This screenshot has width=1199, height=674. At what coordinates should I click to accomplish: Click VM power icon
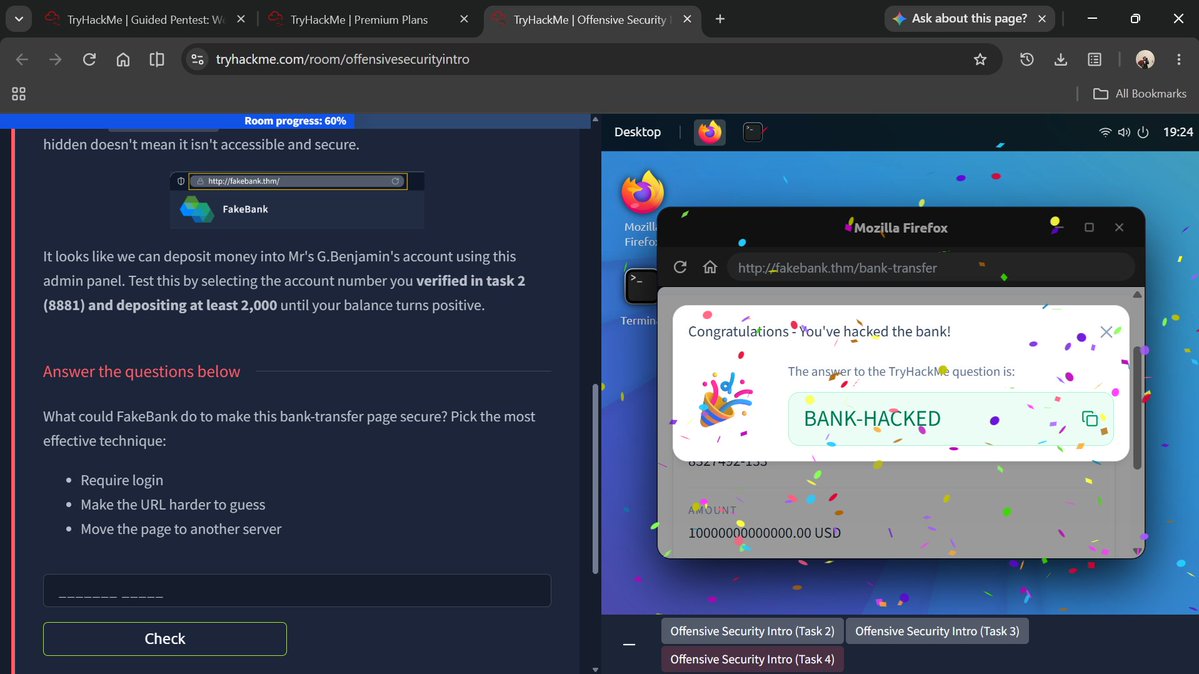pyautogui.click(x=1143, y=132)
